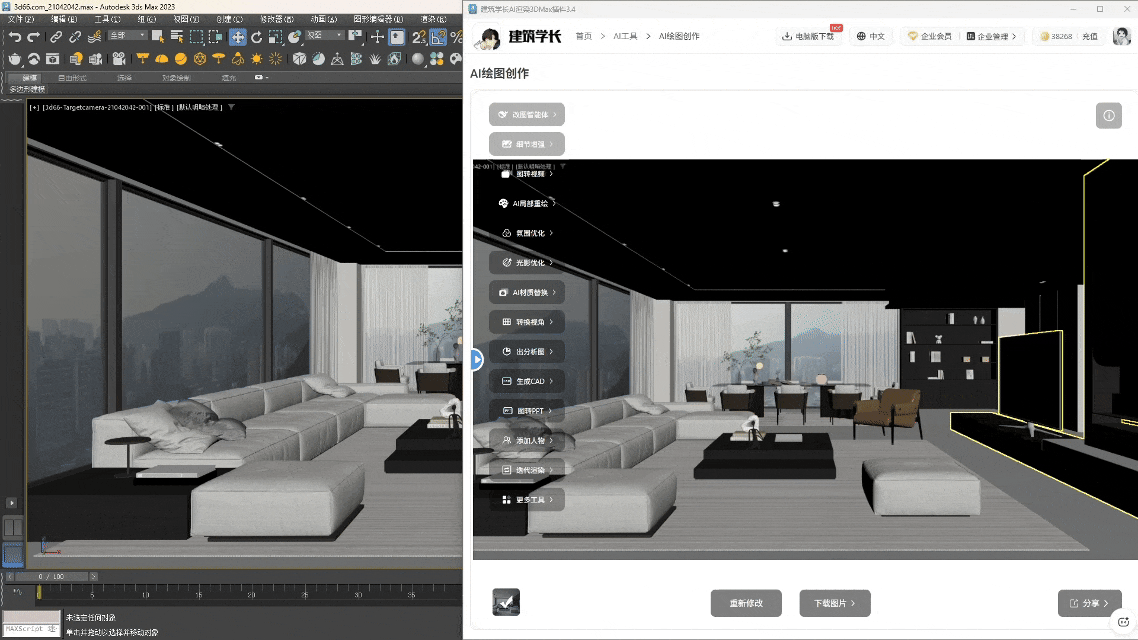Screen dimensions: 1138x640
Task: Open the 动画 menu in 3ds Max
Action: tap(323, 19)
